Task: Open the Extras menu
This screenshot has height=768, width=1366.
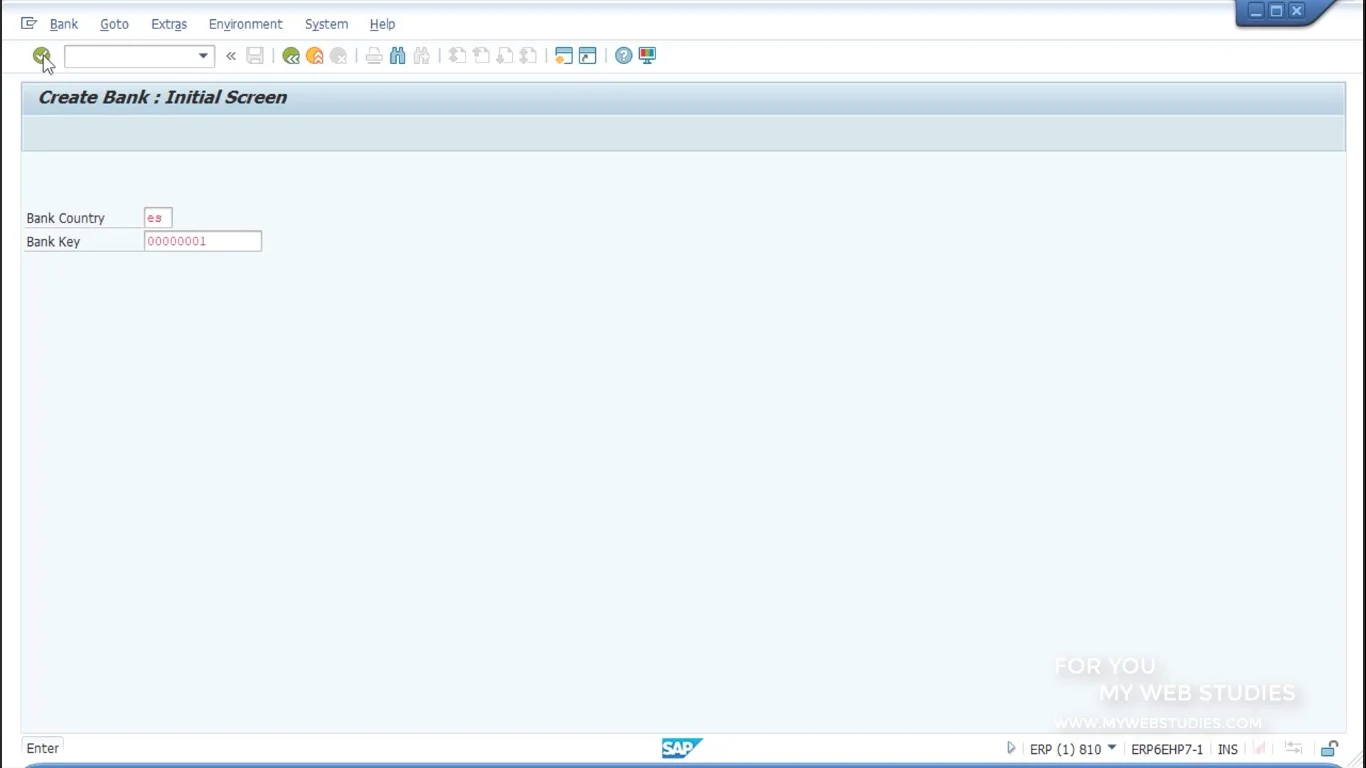Action: click(x=169, y=24)
